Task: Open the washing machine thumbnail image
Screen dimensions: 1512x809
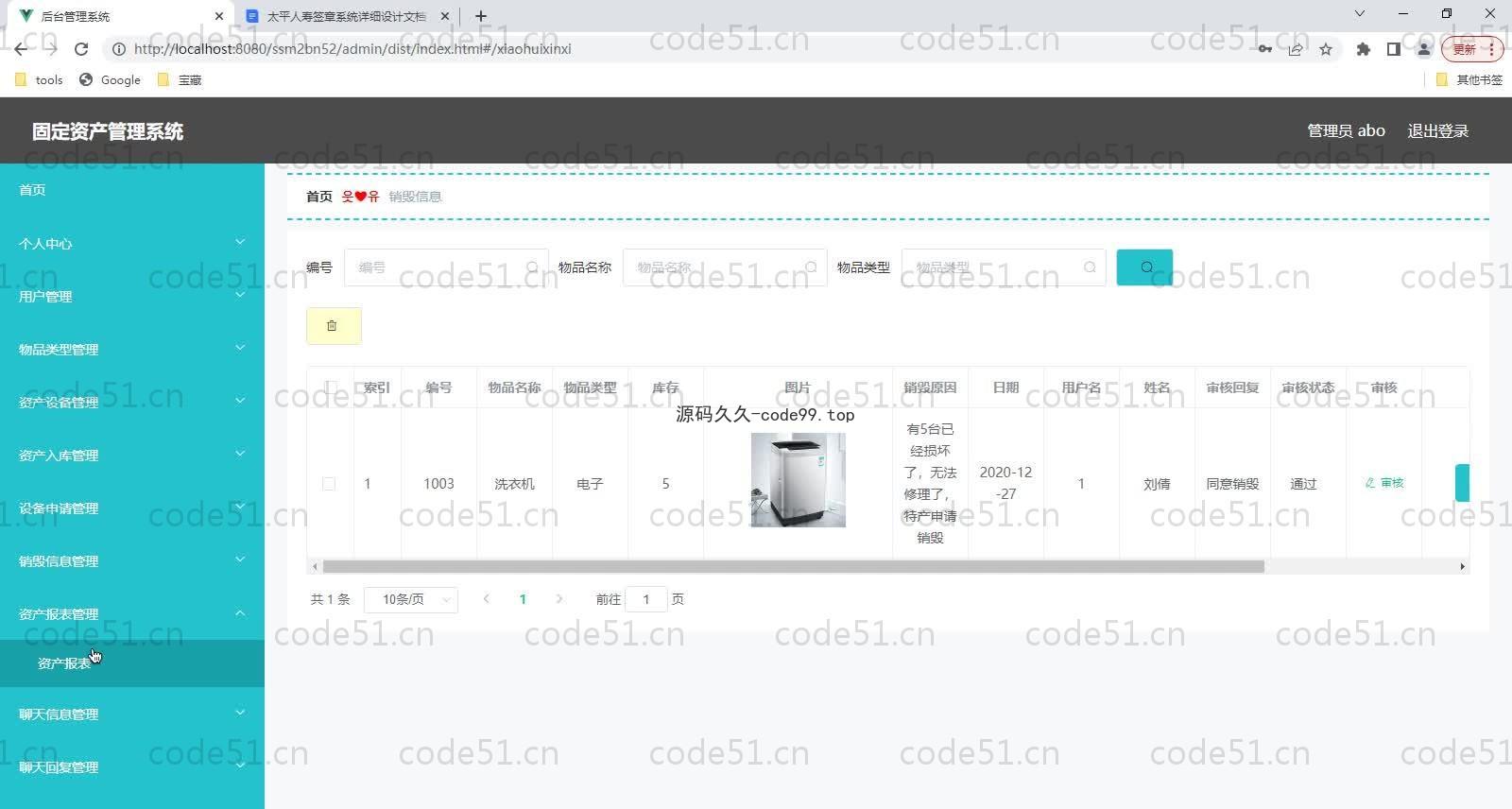Action: pyautogui.click(x=798, y=480)
